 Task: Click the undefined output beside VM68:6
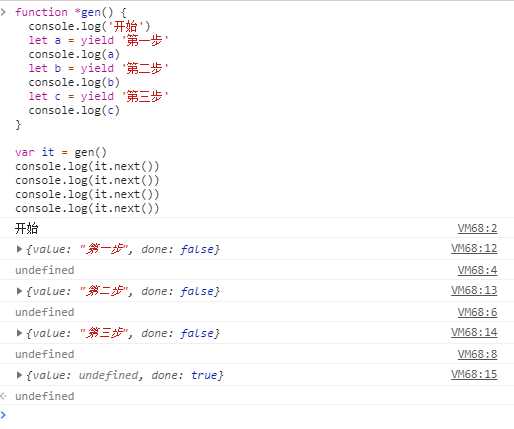45,312
